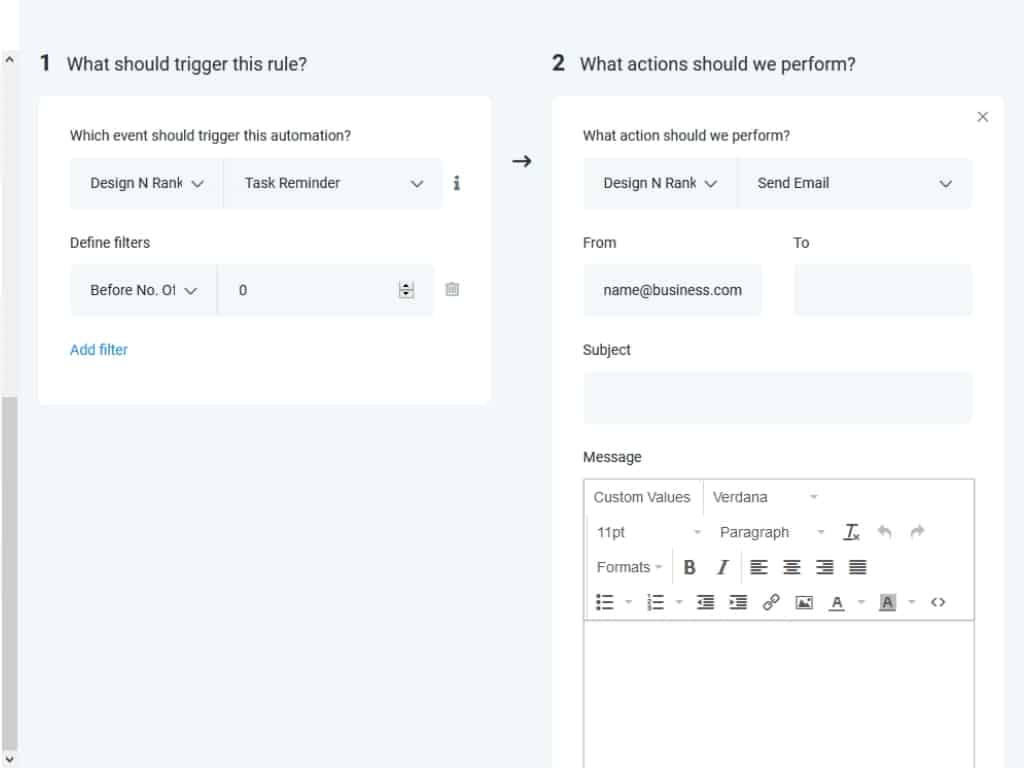Click the insert image icon
The image size is (1024, 768).
coord(804,602)
